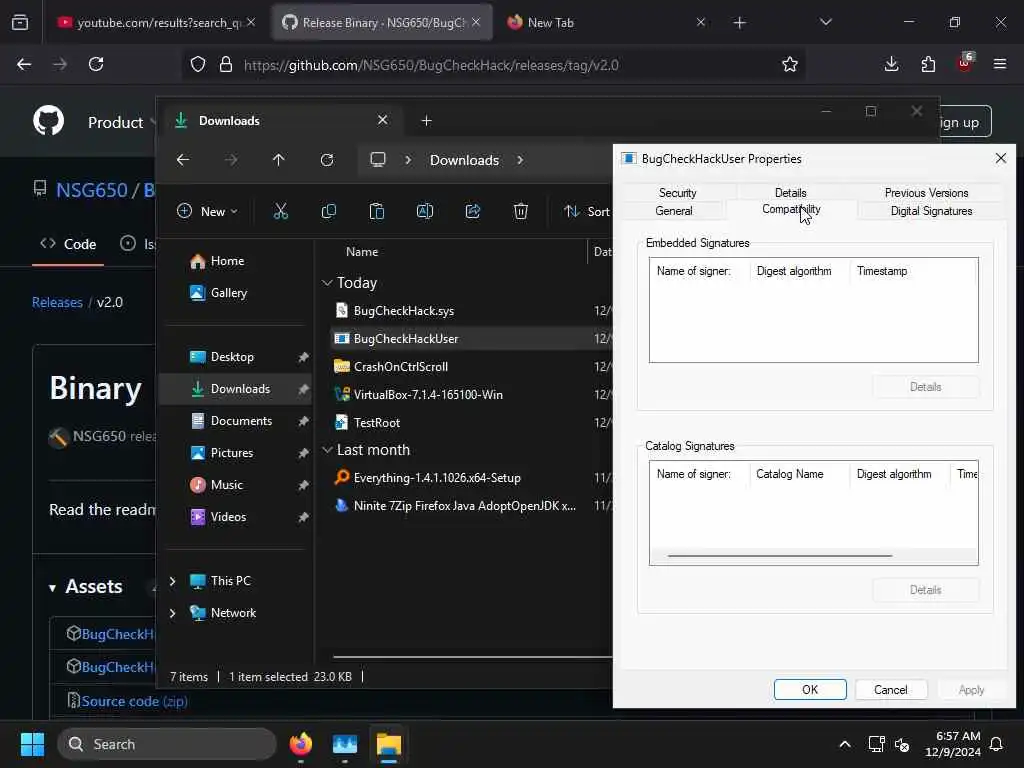Click the GitHub logo
The height and width of the screenshot is (768, 1024).
coord(49,121)
